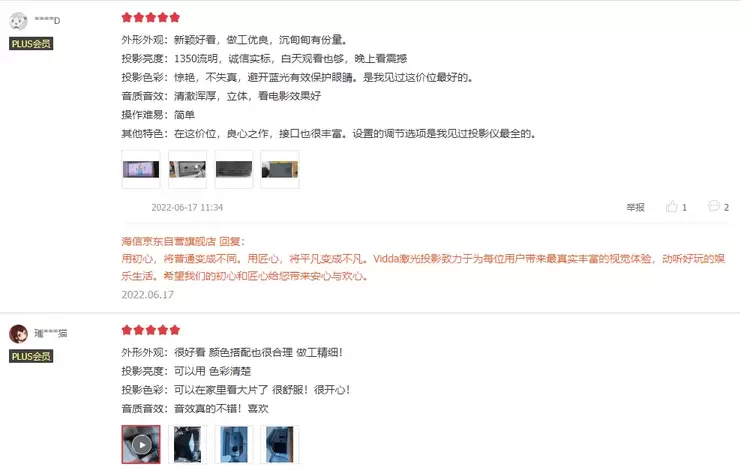
Task: Click the first reviewer's username ending in D
Action: click(47, 20)
